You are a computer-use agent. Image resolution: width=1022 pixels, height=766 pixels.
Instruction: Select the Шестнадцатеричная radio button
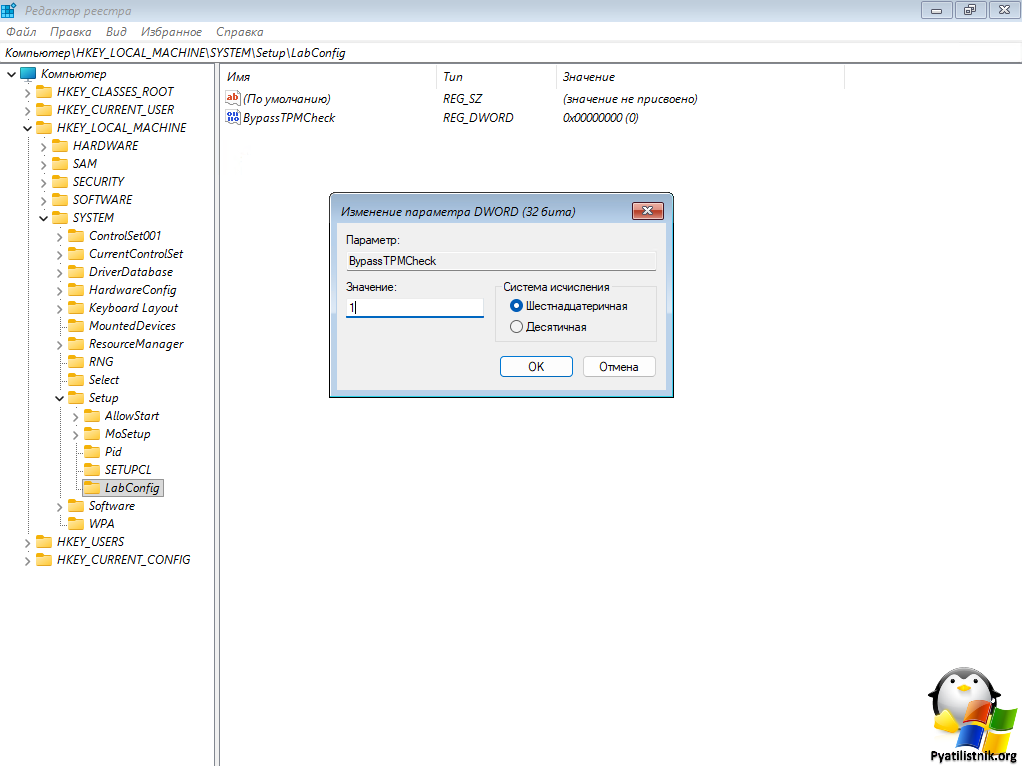click(x=516, y=306)
